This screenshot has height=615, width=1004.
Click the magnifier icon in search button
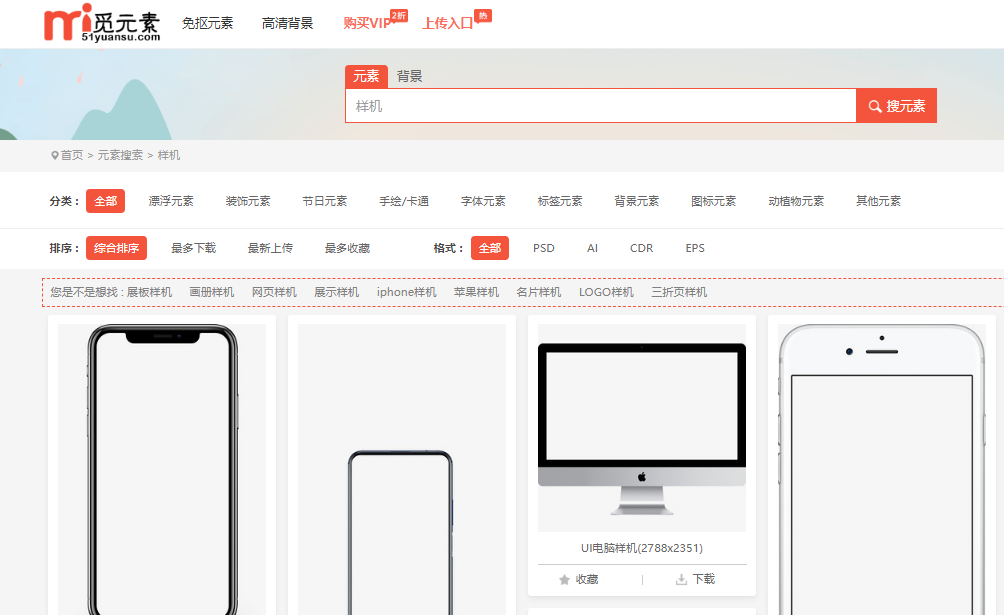(875, 106)
